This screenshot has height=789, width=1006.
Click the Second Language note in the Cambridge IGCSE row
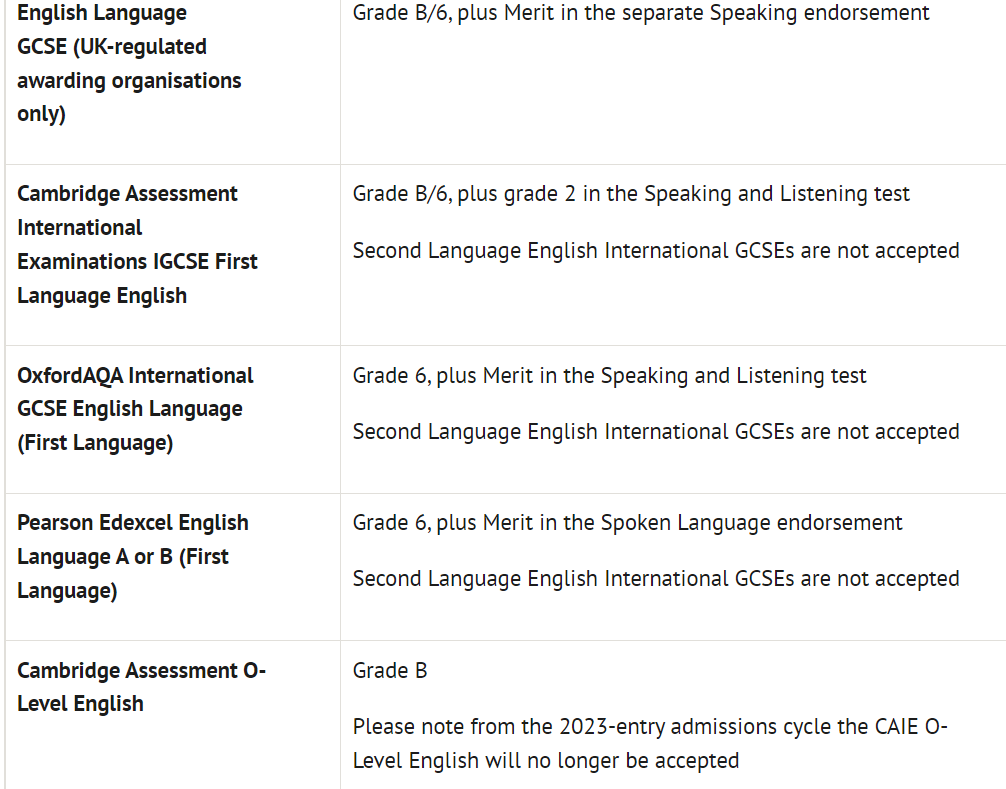[x=656, y=250]
